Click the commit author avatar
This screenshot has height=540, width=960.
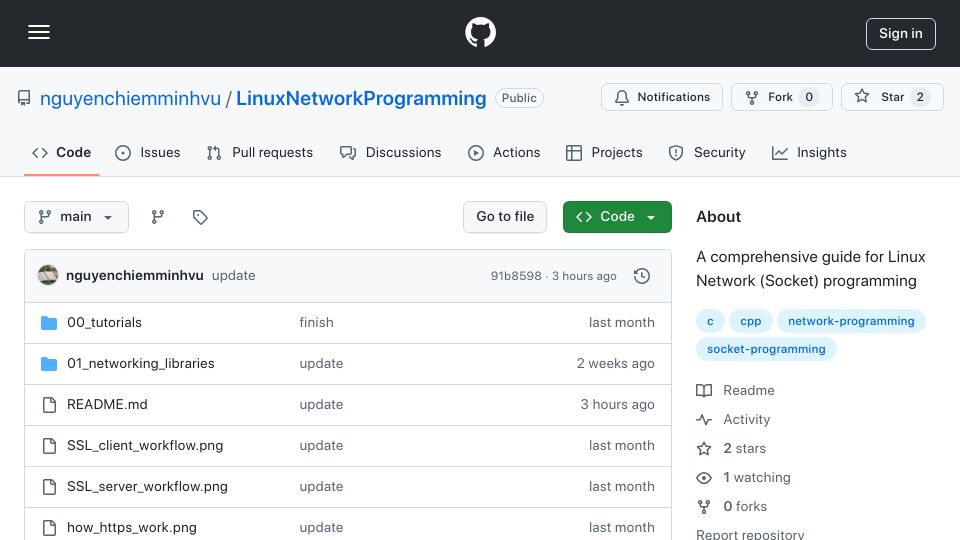(x=48, y=276)
